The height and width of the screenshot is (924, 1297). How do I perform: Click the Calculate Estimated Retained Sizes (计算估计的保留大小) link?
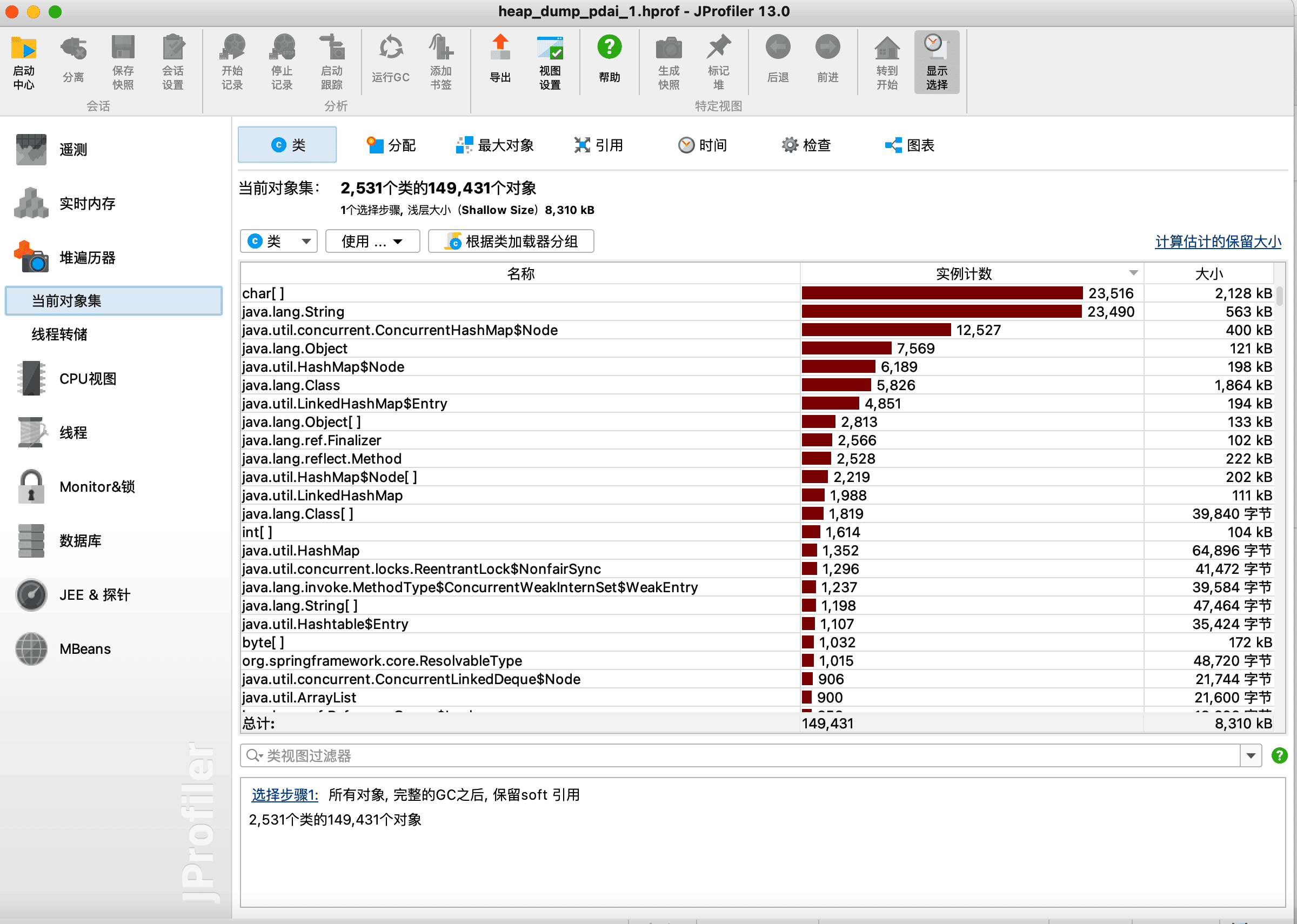tap(1218, 242)
